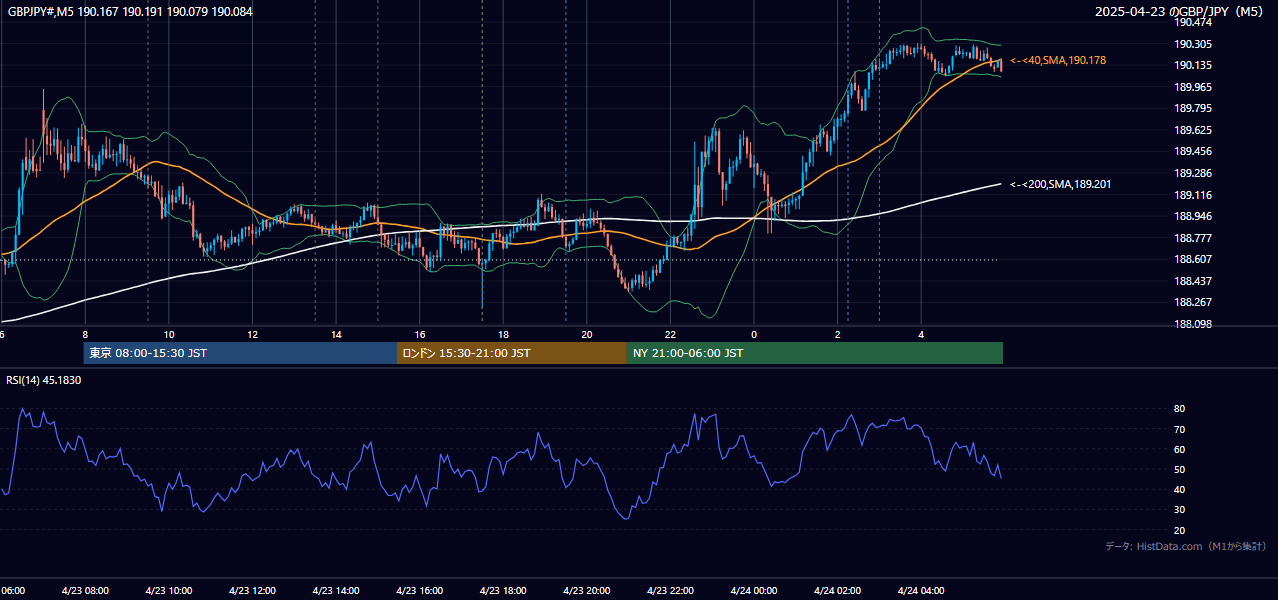The image size is (1278, 600).
Task: Click the 189.116 price axis label
Action: click(x=1193, y=195)
